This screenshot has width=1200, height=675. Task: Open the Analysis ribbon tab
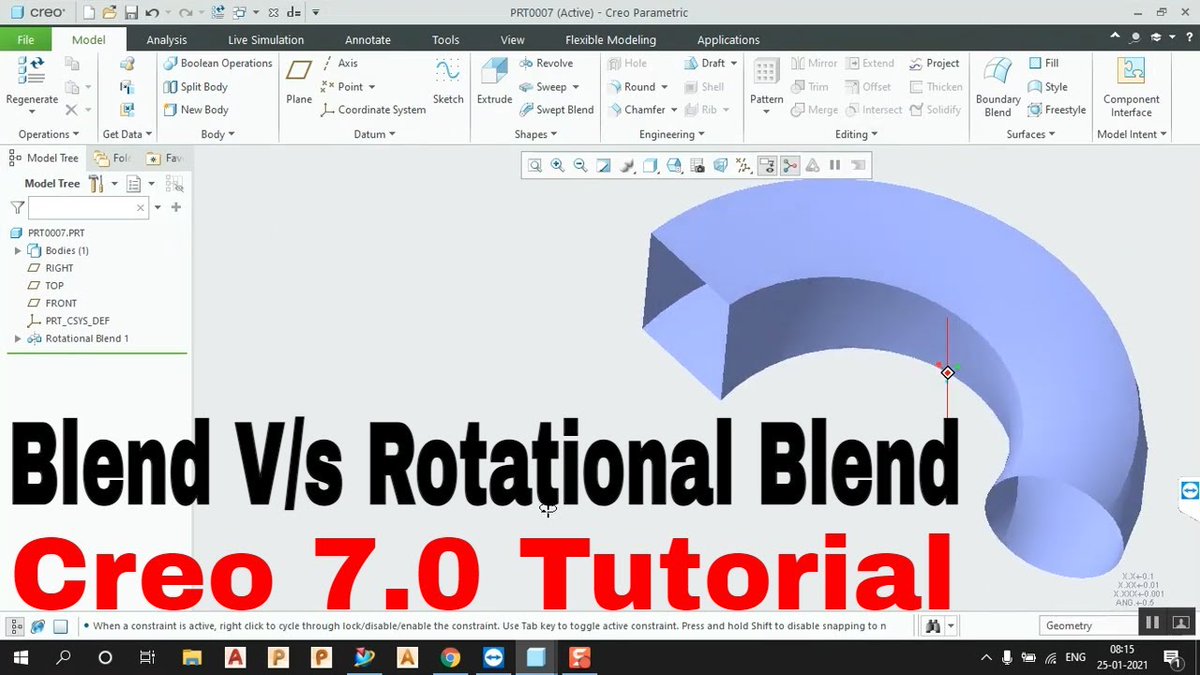click(166, 39)
